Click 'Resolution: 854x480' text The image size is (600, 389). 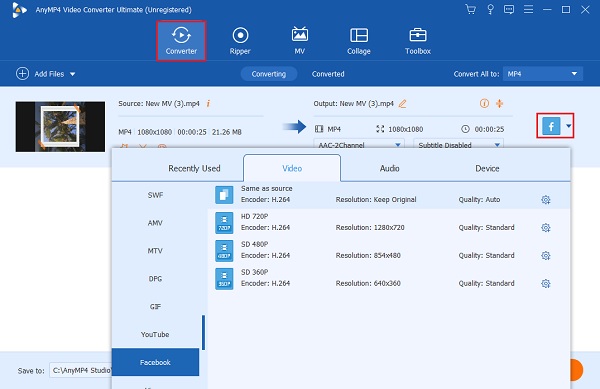[368, 256]
